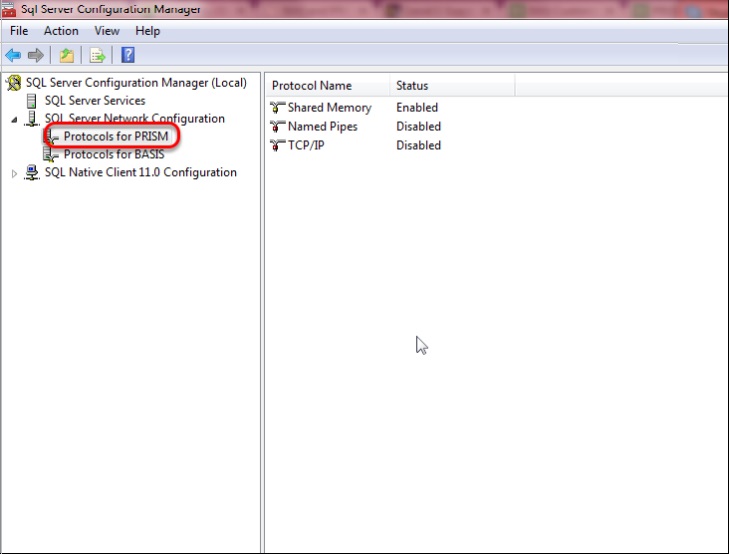Select SQL Server Configuration Manager (Local) root
Image resolution: width=729 pixels, height=554 pixels.
pyautogui.click(x=136, y=83)
